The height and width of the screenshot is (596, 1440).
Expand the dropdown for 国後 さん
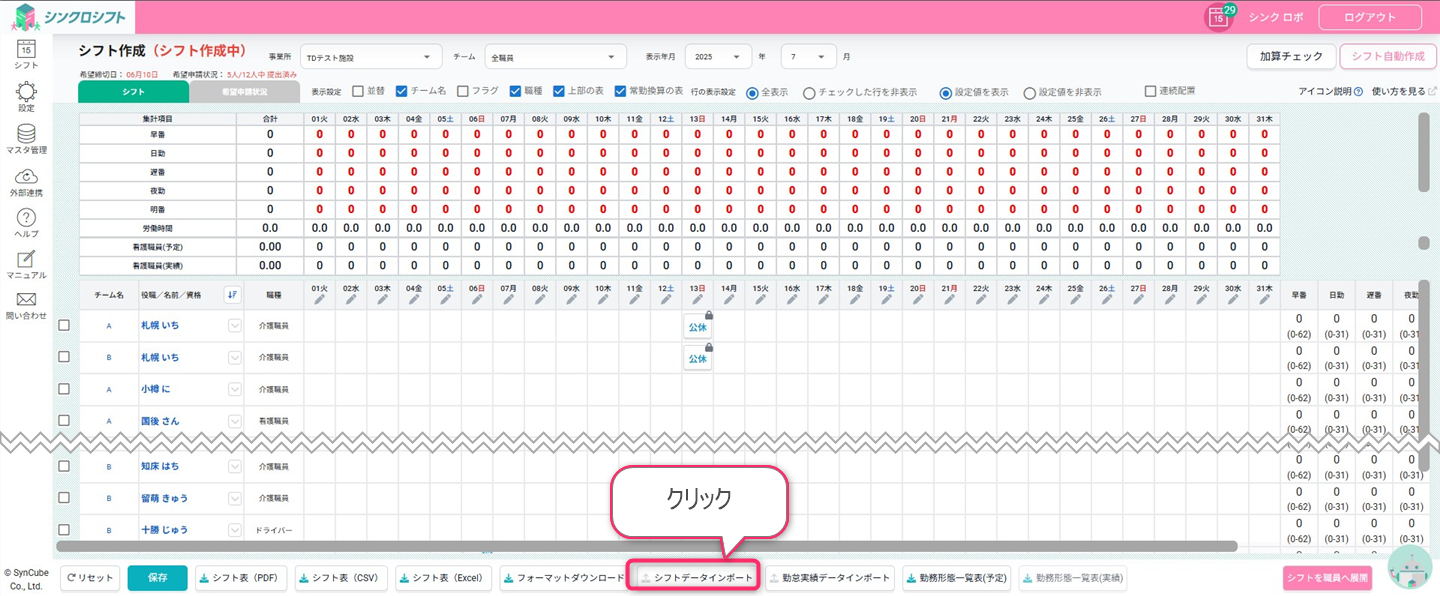click(235, 421)
